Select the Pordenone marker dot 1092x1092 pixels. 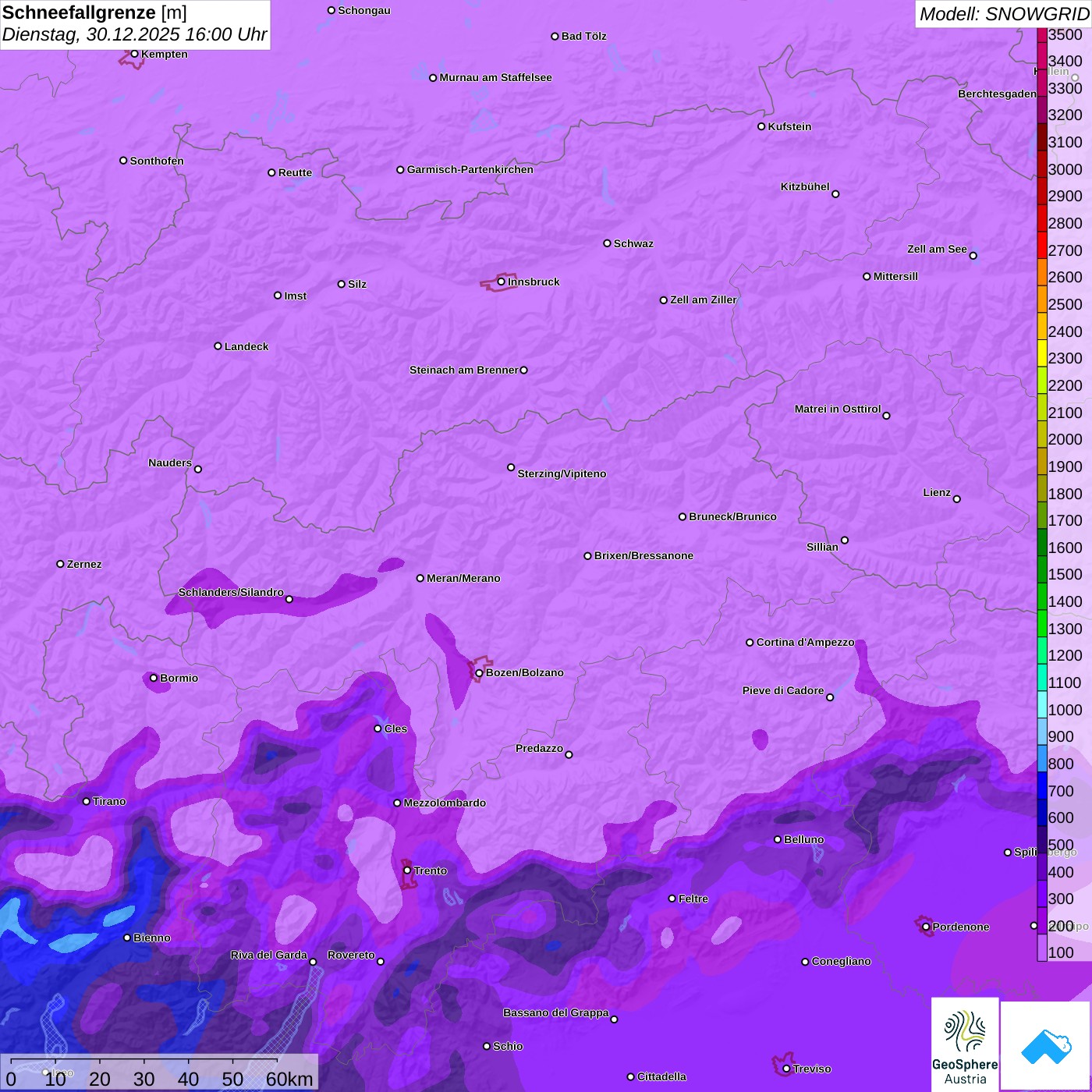click(926, 927)
